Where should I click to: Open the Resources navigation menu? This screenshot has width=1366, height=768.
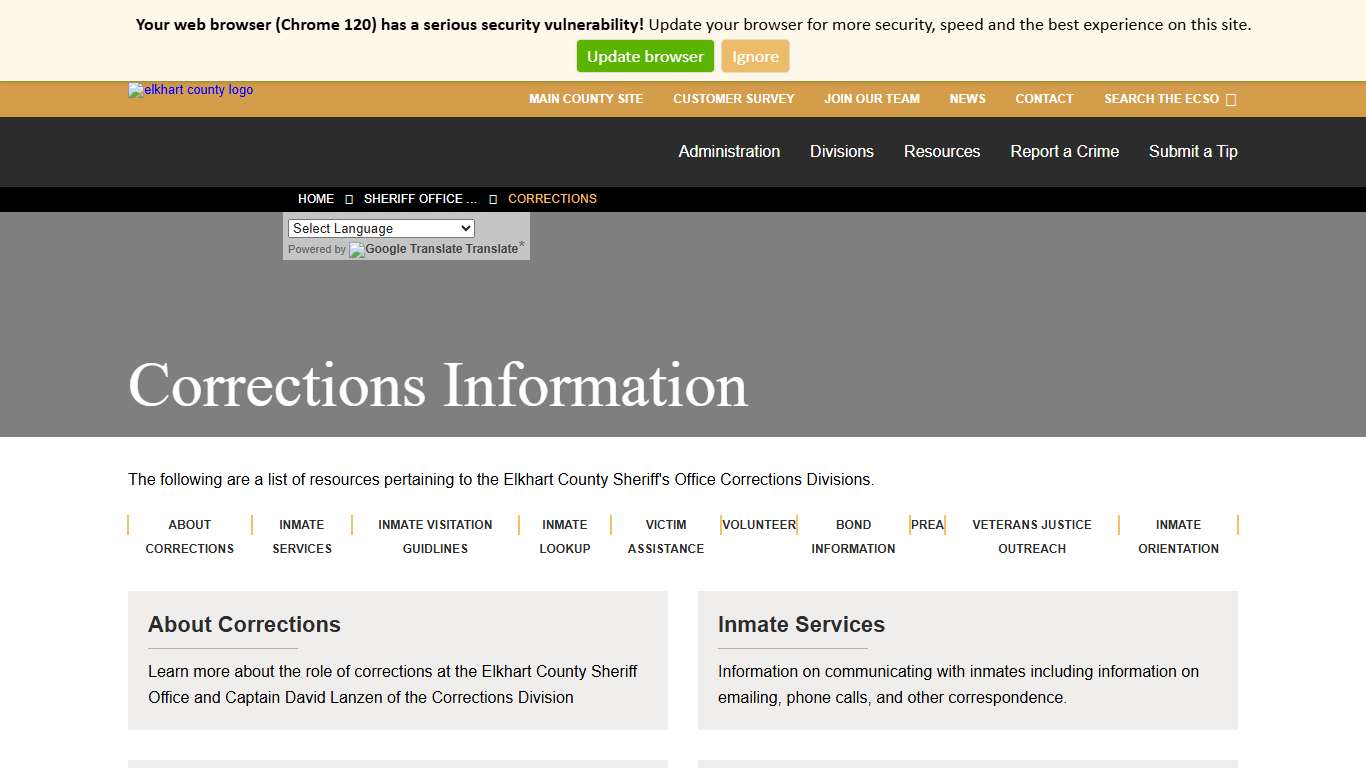pyautogui.click(x=941, y=151)
